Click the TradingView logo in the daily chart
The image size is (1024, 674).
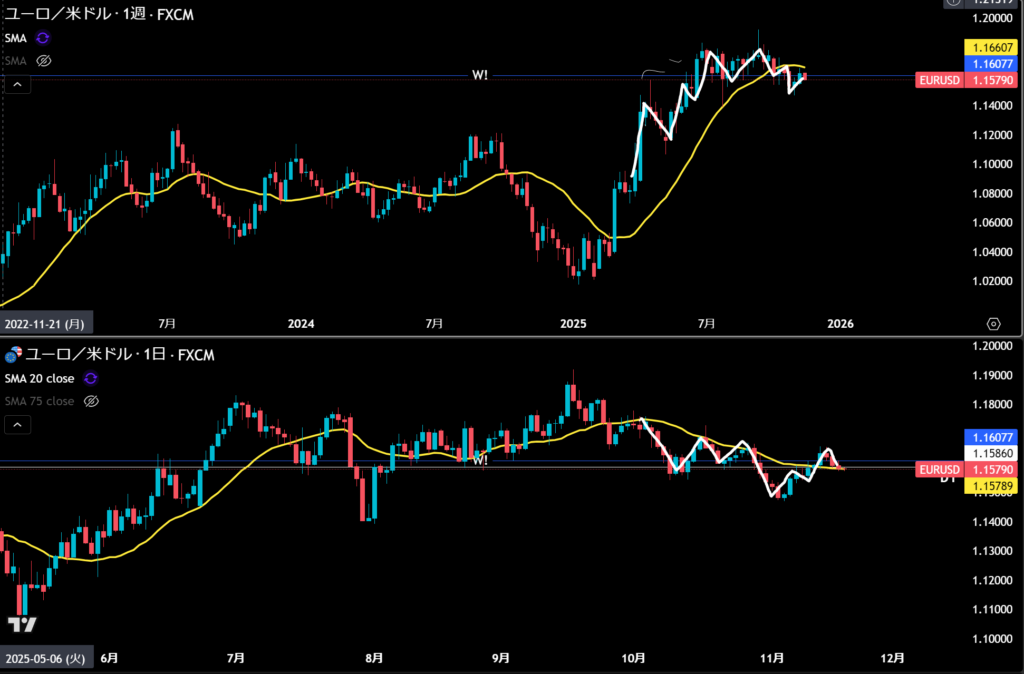click(22, 625)
